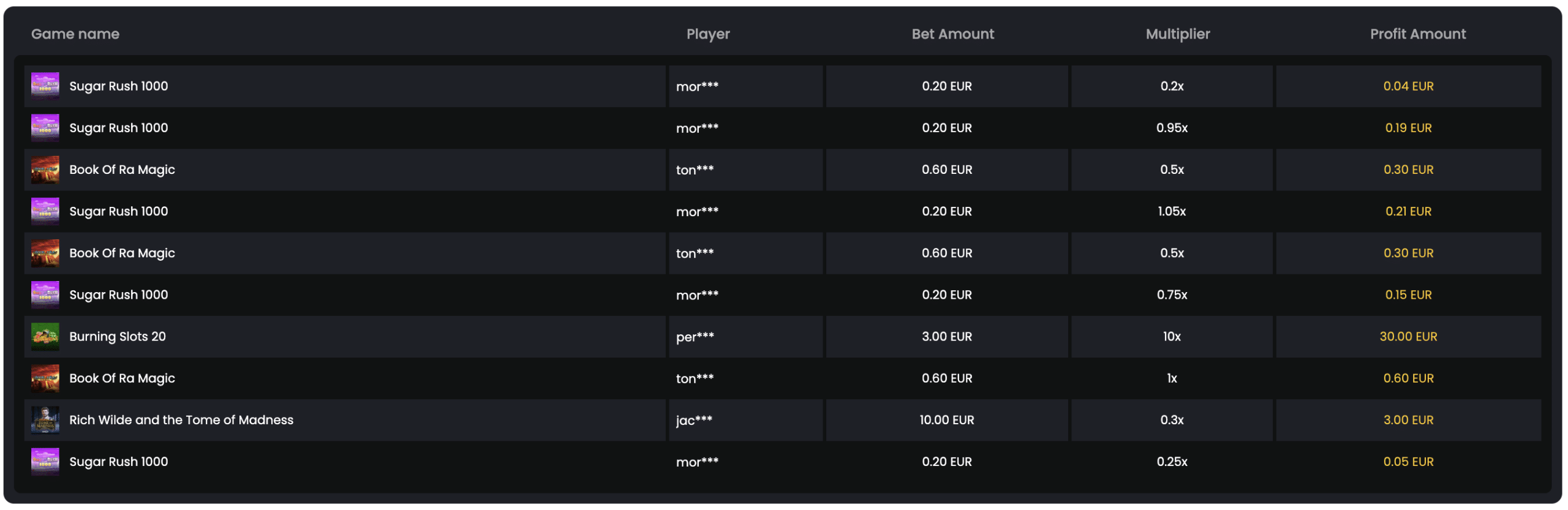Click the Game name column header
Viewport: 1568px width, 510px height.
[75, 34]
